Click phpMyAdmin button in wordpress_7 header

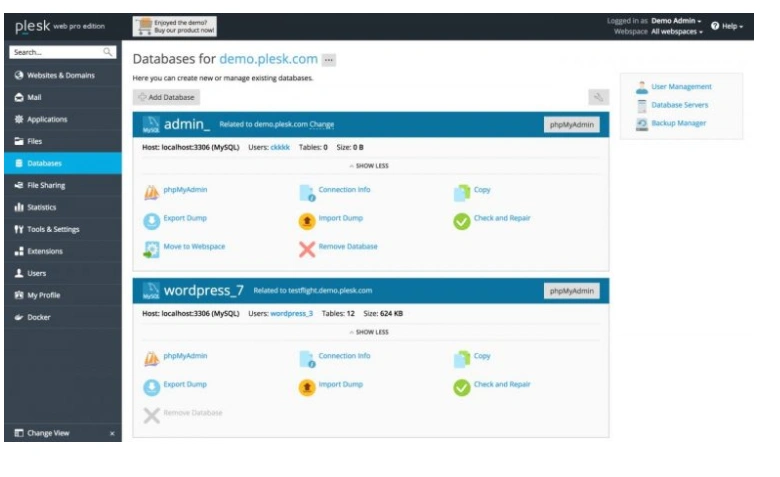[572, 290]
